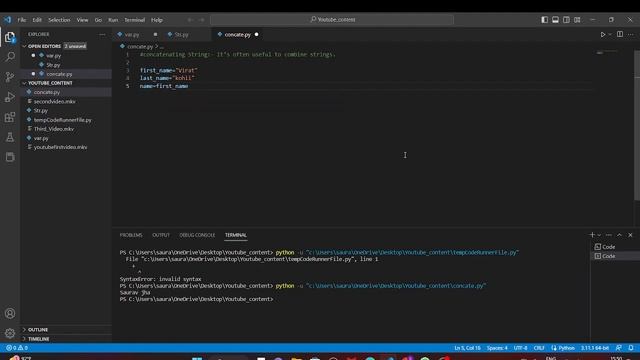Switch to the Problems panel tab

(x=131, y=235)
